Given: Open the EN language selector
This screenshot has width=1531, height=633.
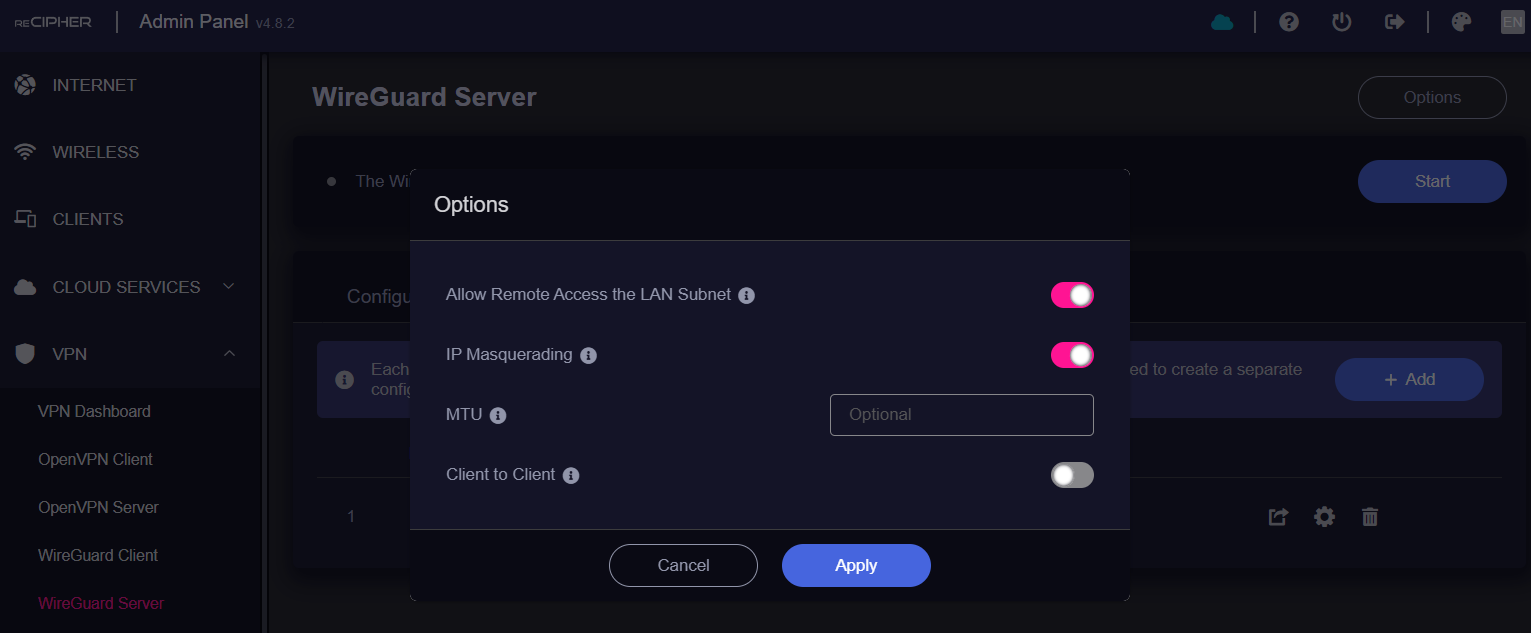Looking at the screenshot, I should click(1512, 22).
